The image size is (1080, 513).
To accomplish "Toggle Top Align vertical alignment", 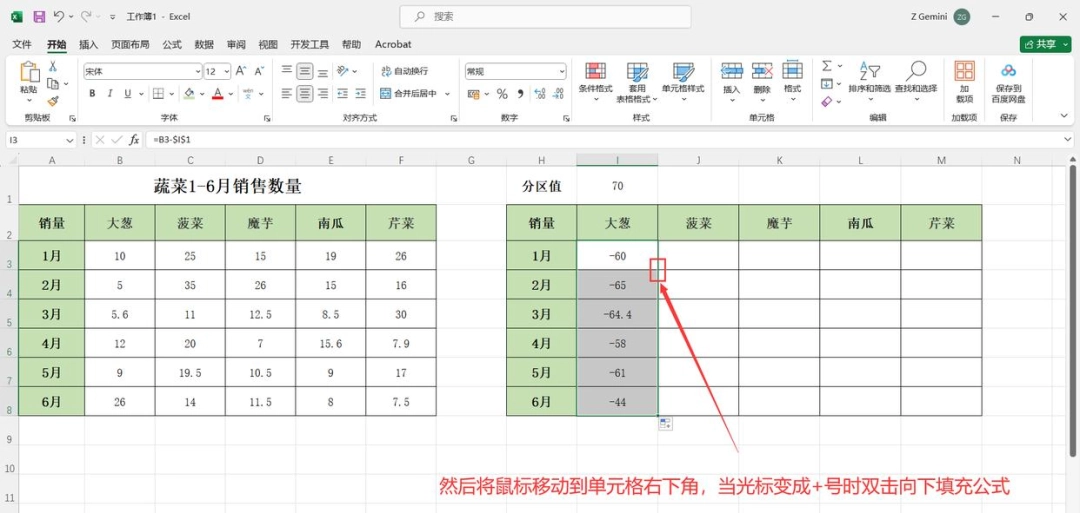I will point(287,71).
